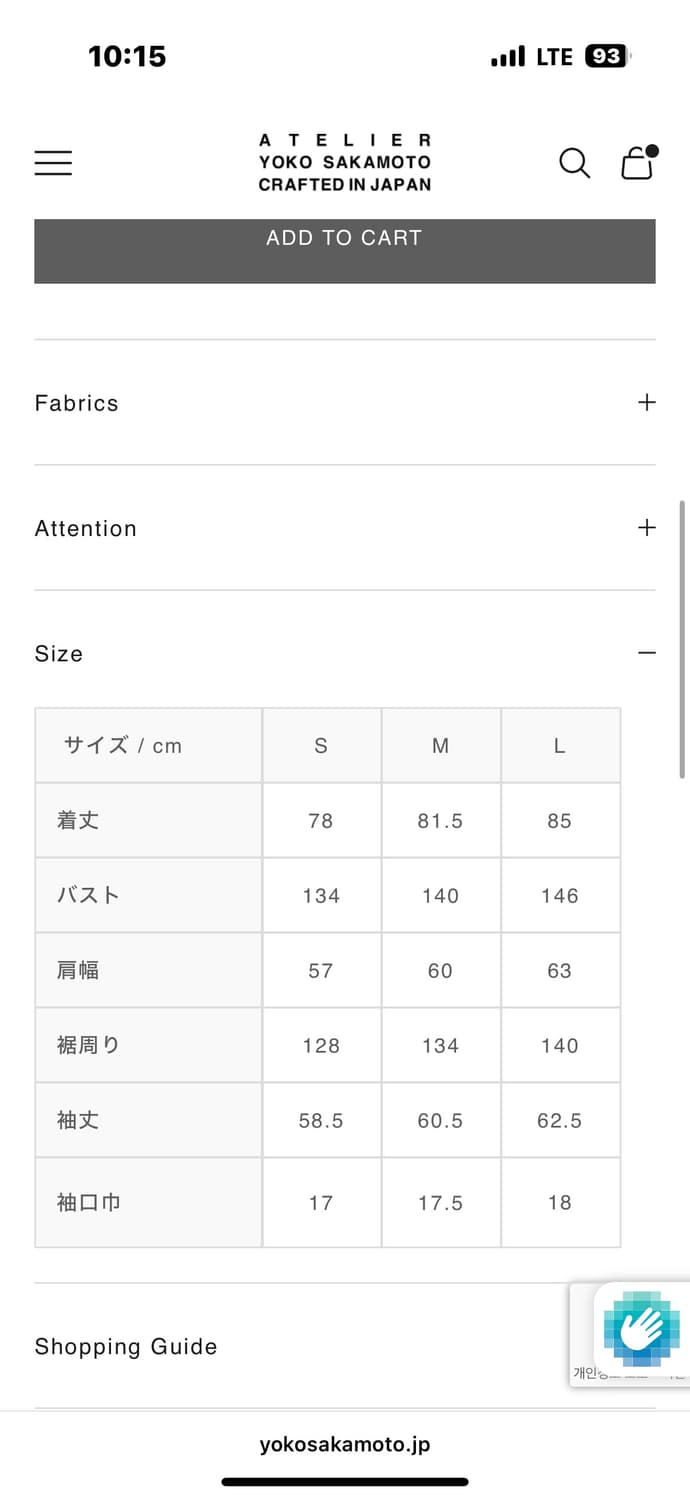This screenshot has height=1500, width=690.
Task: Expand the Attention section plus icon
Action: click(647, 527)
